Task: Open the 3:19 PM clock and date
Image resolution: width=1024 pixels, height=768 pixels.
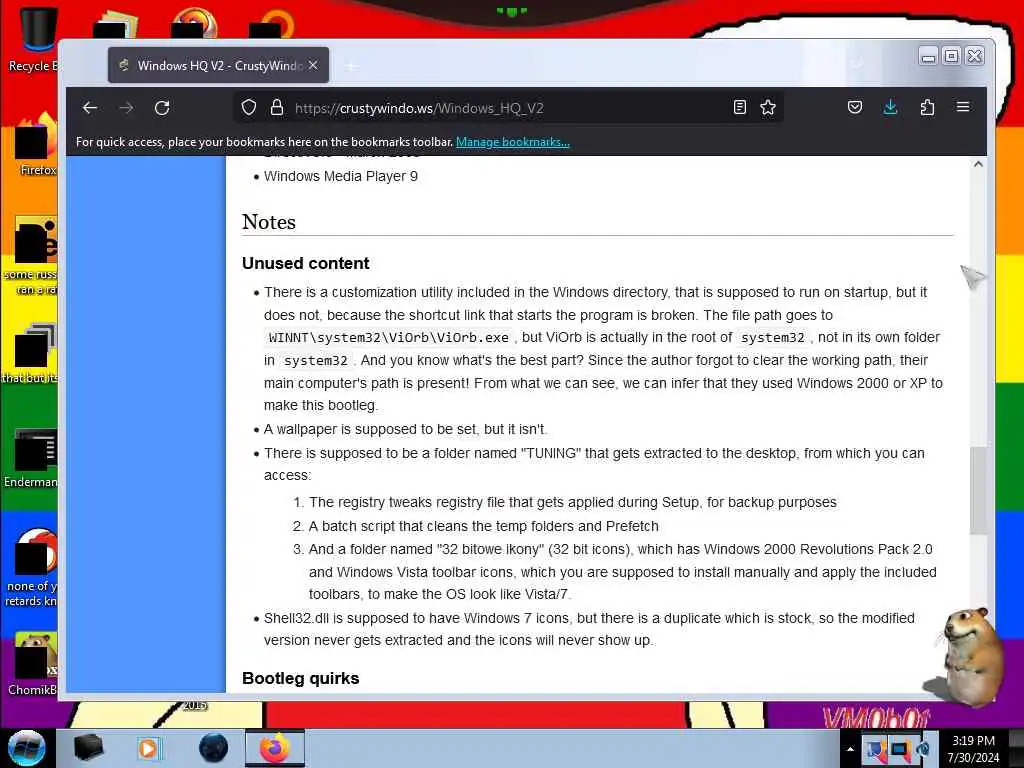Action: tap(973, 749)
